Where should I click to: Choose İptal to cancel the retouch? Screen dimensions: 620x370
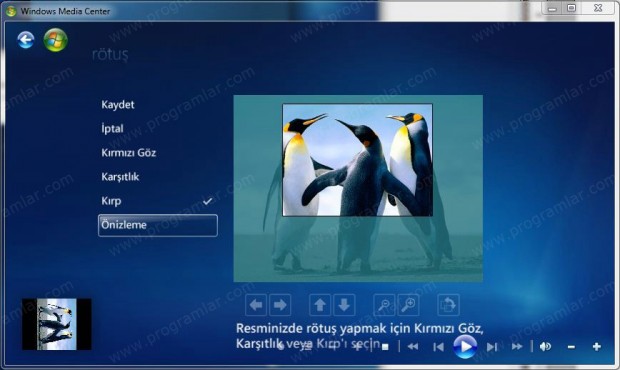112,128
